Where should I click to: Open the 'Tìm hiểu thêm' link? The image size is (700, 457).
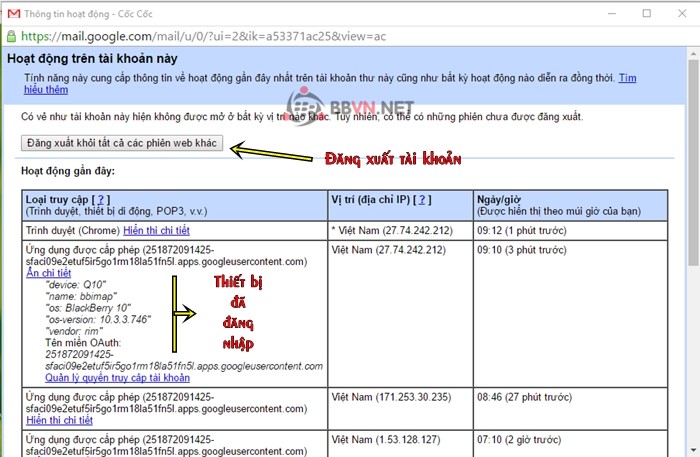coord(627,77)
